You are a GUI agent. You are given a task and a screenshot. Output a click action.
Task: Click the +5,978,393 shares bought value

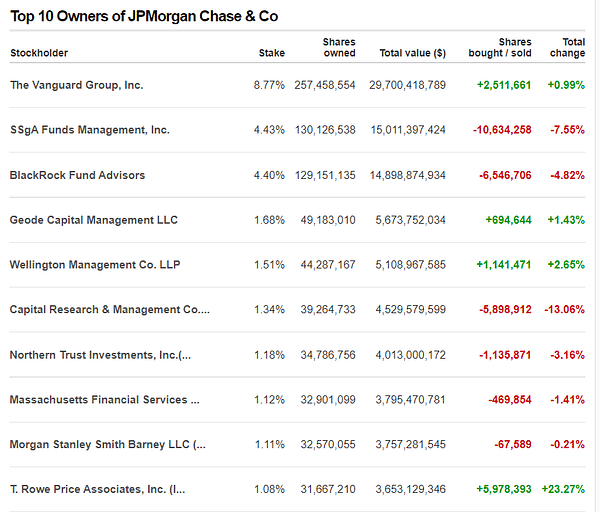[x=504, y=489]
